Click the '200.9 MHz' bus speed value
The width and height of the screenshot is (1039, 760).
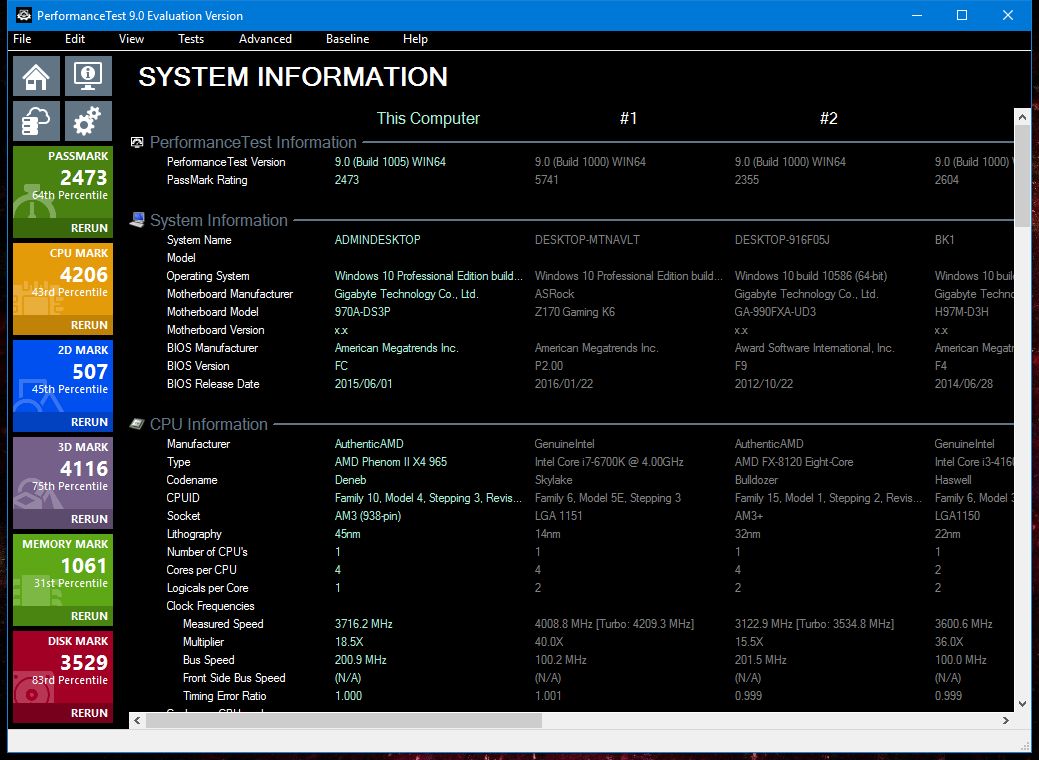pos(360,660)
